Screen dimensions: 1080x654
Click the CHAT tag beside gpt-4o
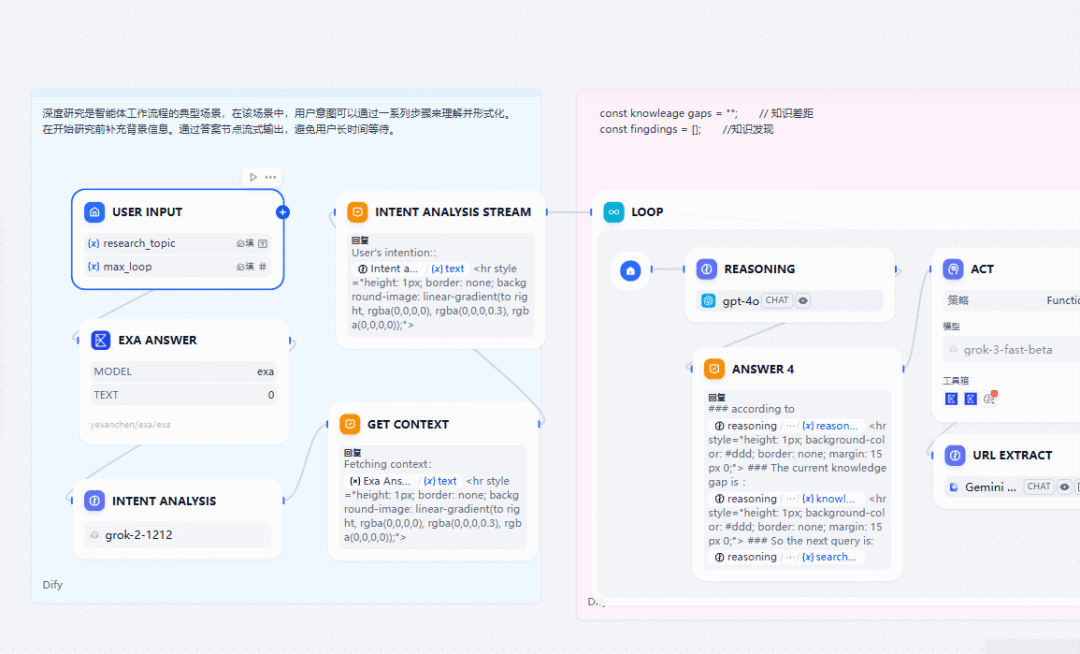777,301
